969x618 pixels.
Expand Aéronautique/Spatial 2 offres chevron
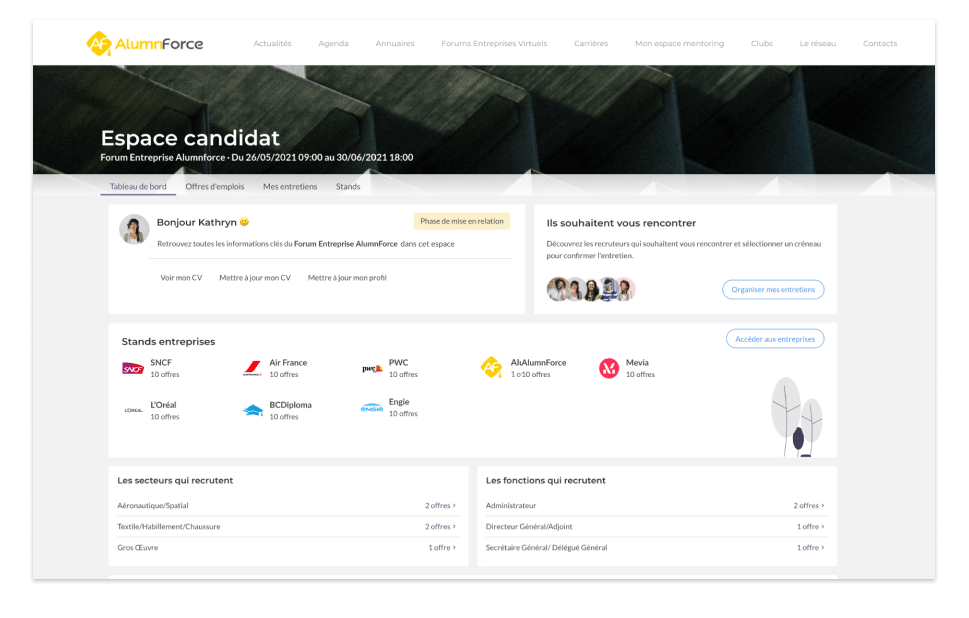454,506
